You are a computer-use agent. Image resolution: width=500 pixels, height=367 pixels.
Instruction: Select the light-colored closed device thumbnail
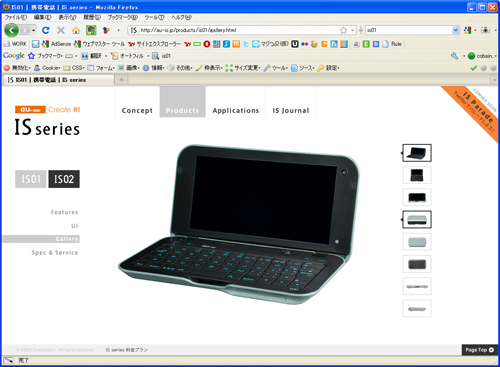(417, 242)
